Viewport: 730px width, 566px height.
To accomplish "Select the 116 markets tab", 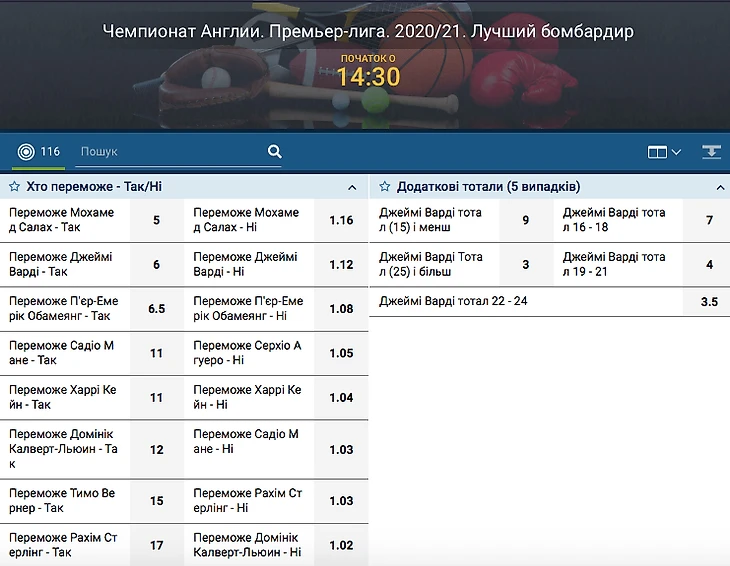I will pos(38,152).
